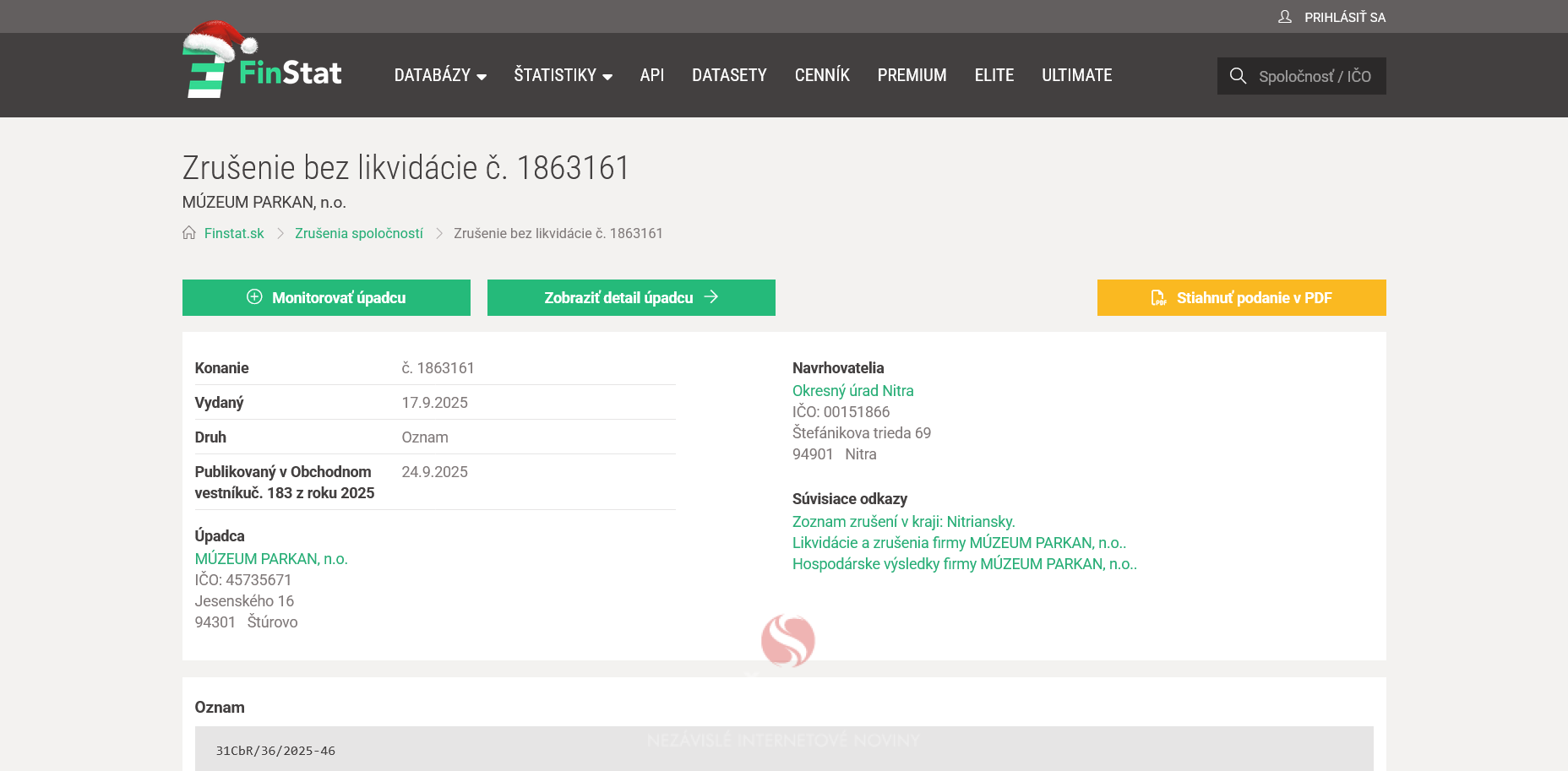This screenshot has width=1568, height=771.
Task: Expand the Databázy dropdown menu
Action: click(x=440, y=75)
